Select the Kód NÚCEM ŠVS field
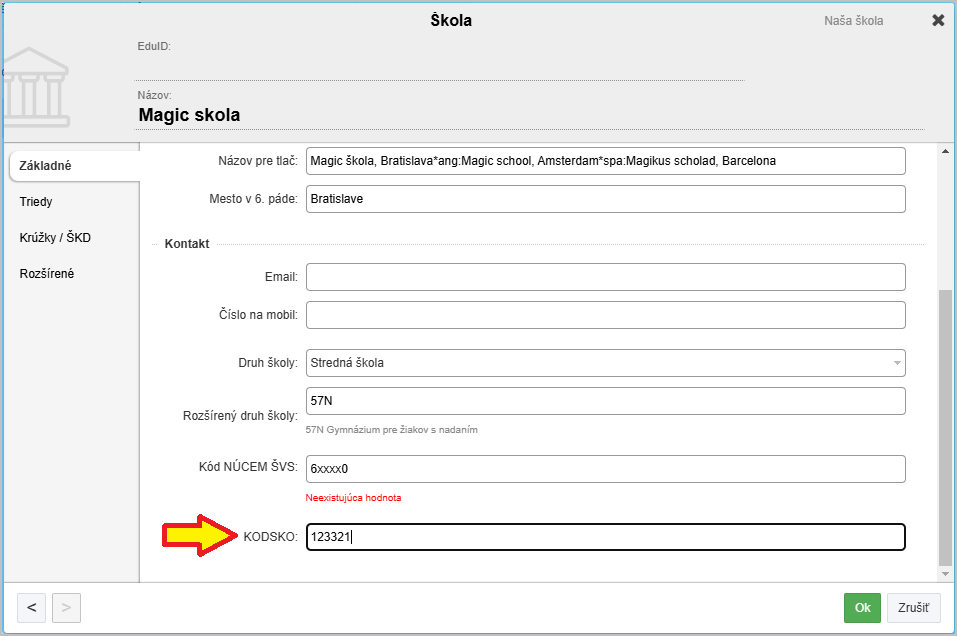957x636 pixels. [605, 469]
